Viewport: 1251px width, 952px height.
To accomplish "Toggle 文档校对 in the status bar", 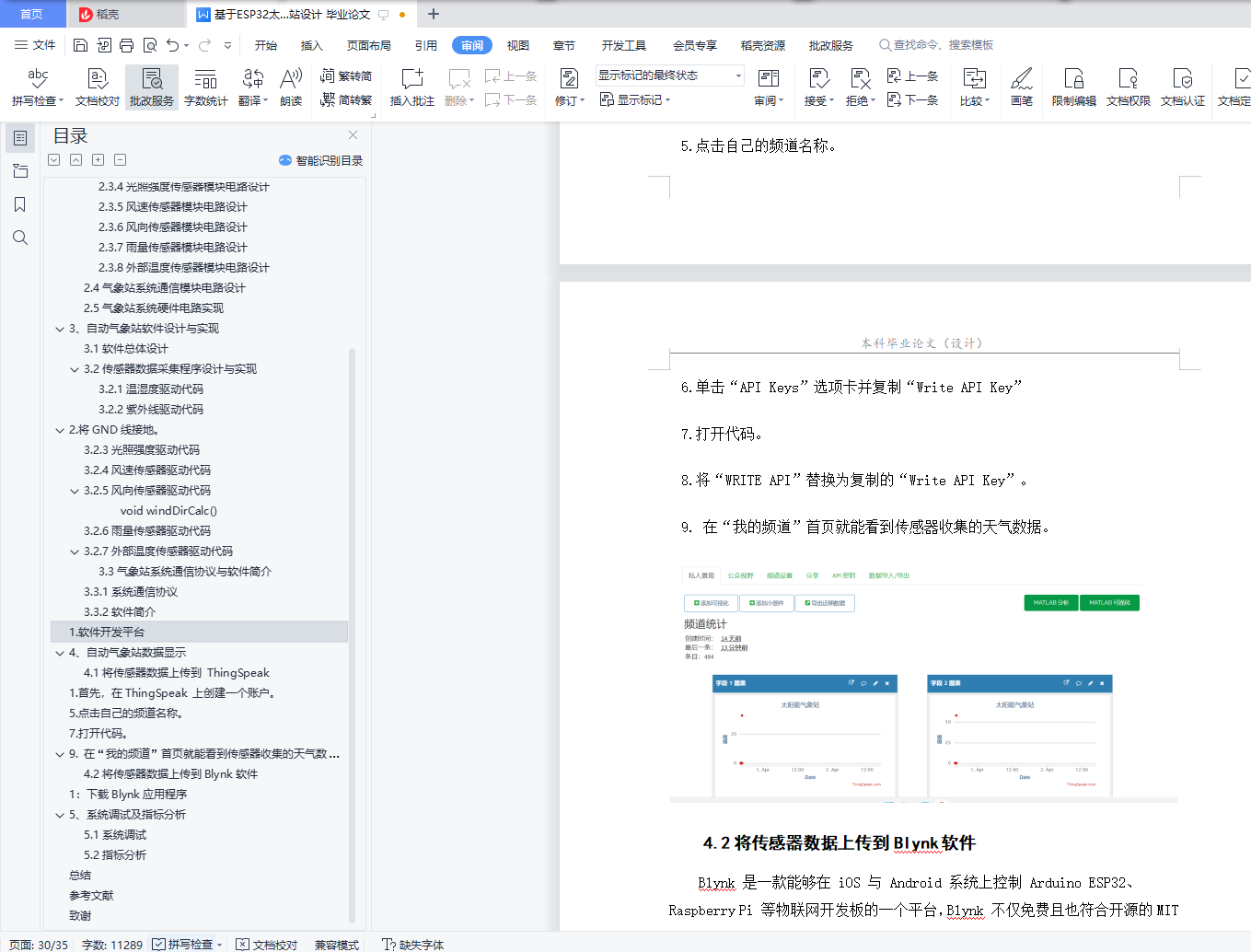I will [x=267, y=945].
